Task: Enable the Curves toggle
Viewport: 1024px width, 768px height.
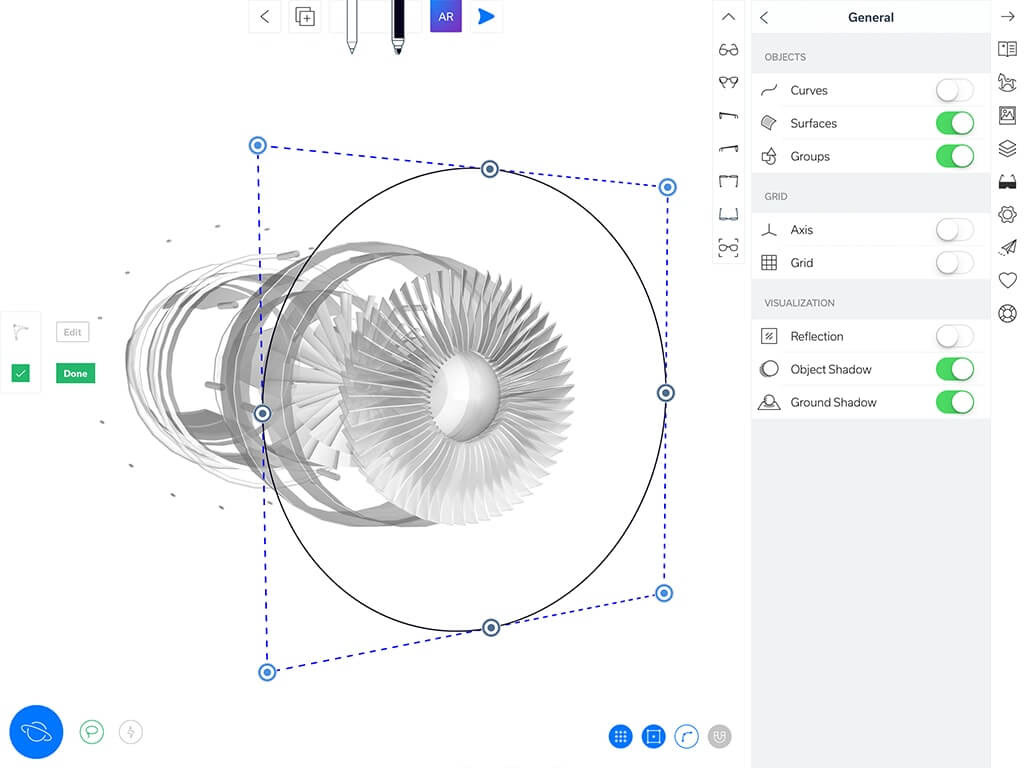Action: click(x=954, y=90)
